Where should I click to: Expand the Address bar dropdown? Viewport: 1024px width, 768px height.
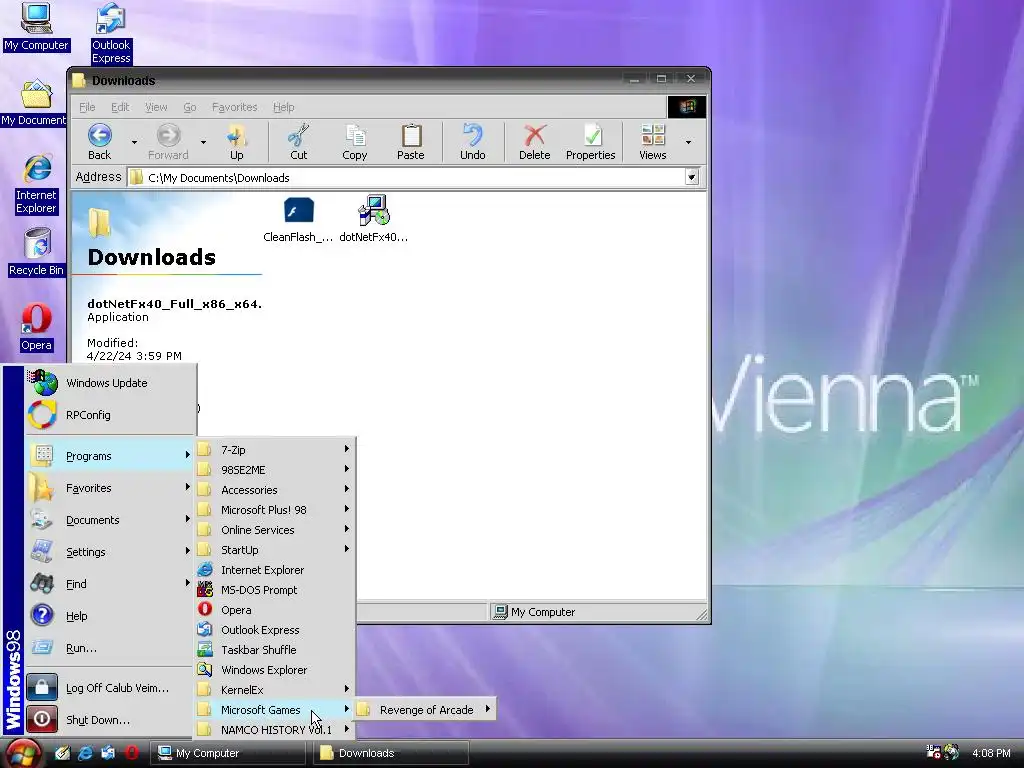click(692, 177)
